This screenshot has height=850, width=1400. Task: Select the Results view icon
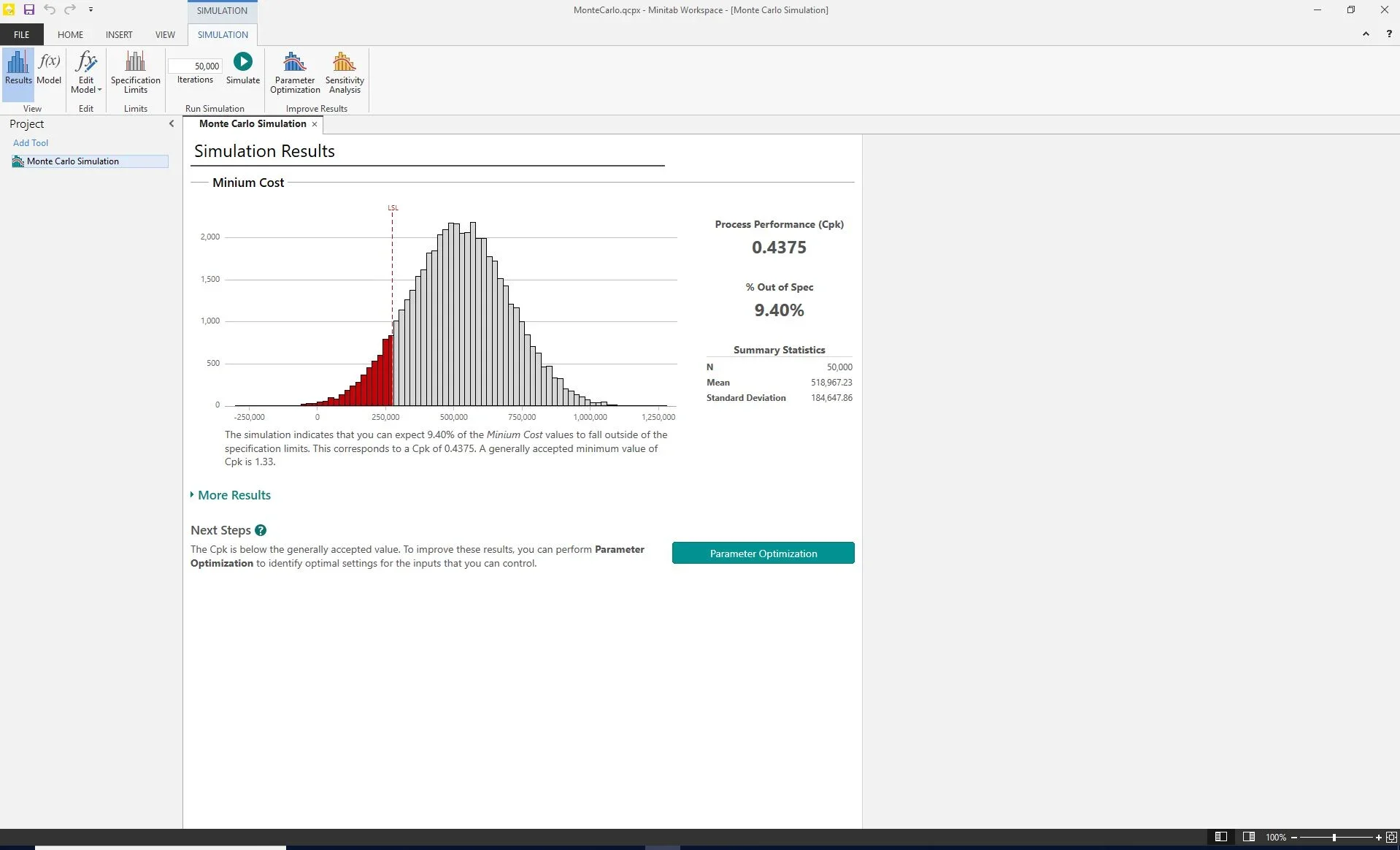(x=18, y=71)
